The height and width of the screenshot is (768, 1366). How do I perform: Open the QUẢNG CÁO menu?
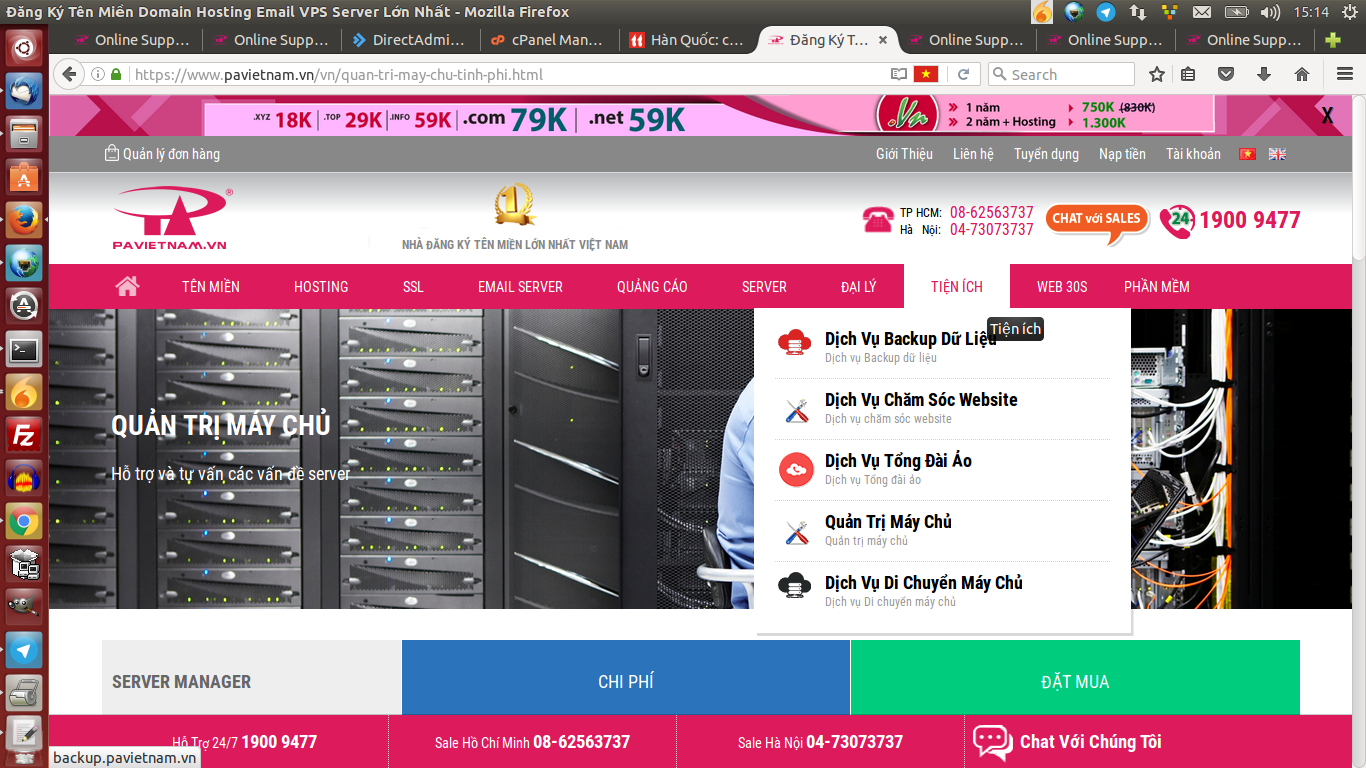(652, 287)
